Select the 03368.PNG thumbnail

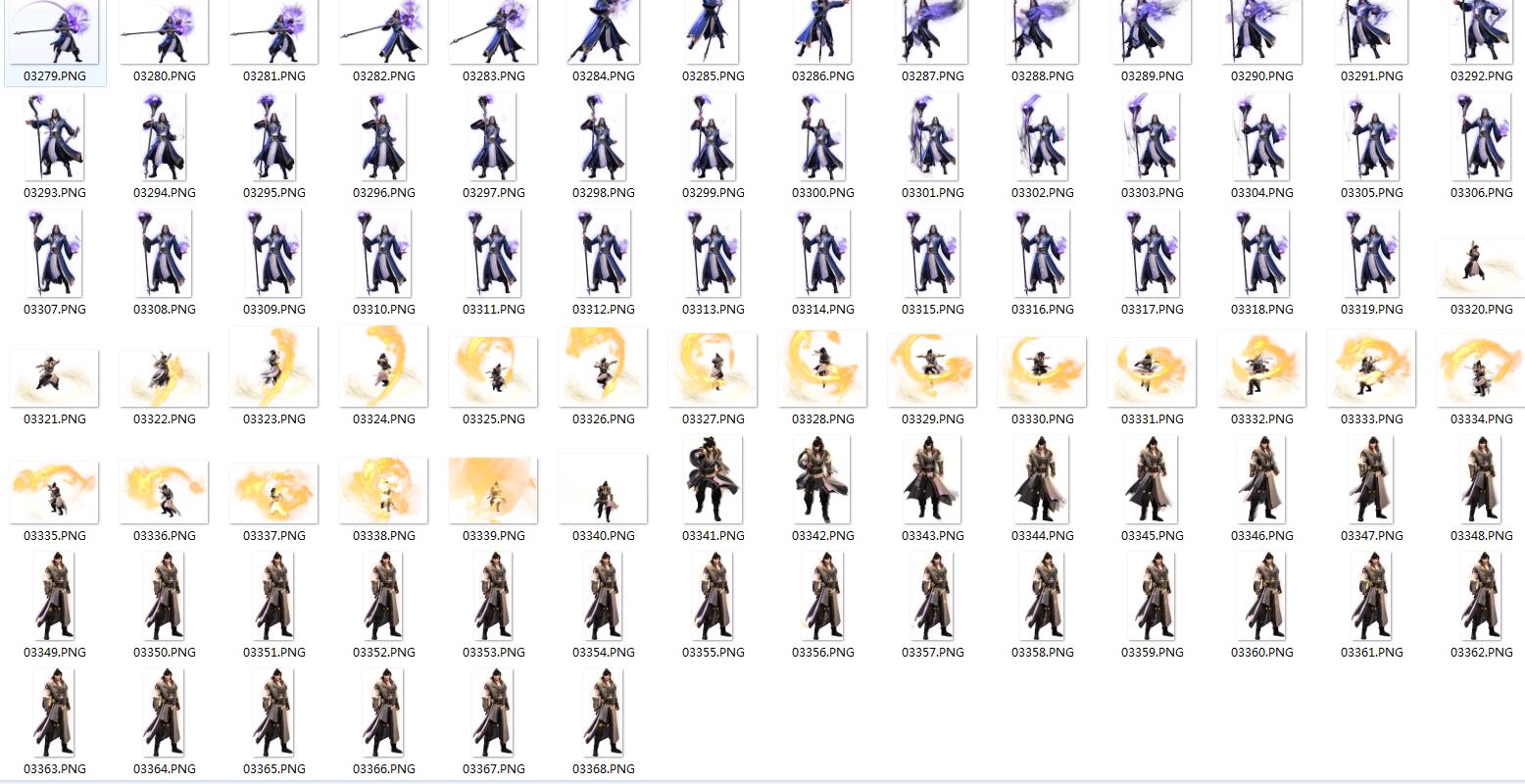coord(604,712)
